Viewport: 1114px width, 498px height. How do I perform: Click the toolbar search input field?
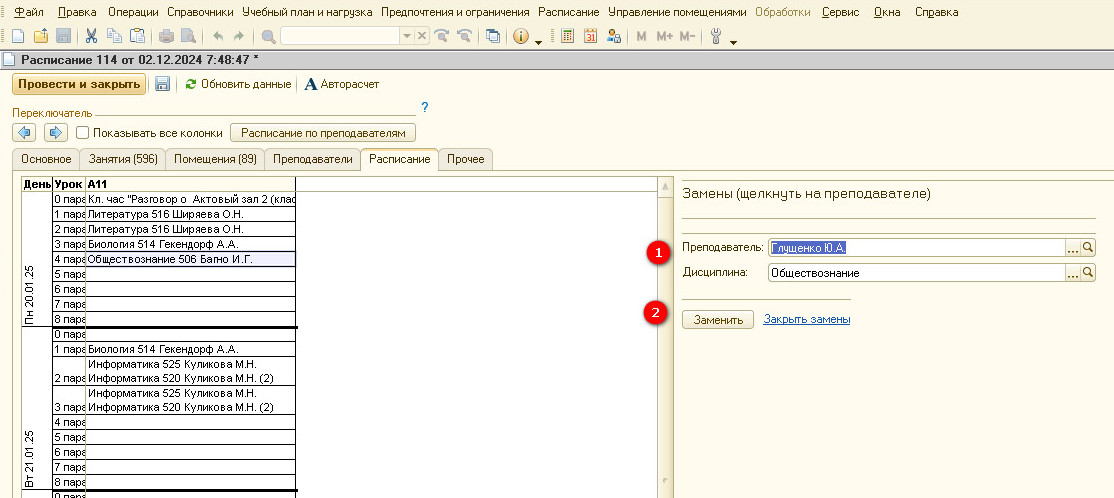[340, 36]
